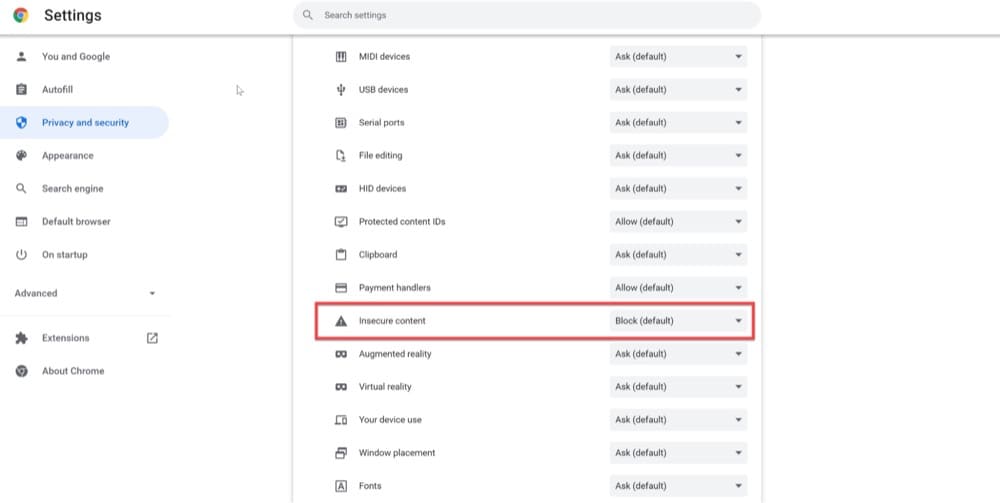Click the MIDI devices piano icon

[341, 57]
